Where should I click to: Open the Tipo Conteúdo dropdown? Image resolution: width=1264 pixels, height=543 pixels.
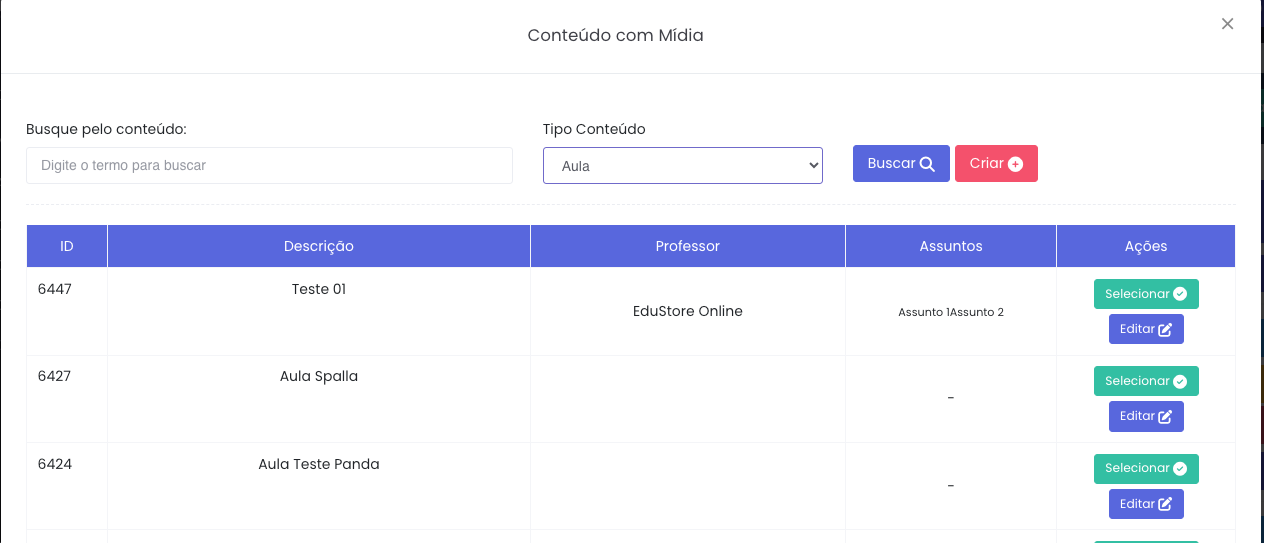point(682,166)
